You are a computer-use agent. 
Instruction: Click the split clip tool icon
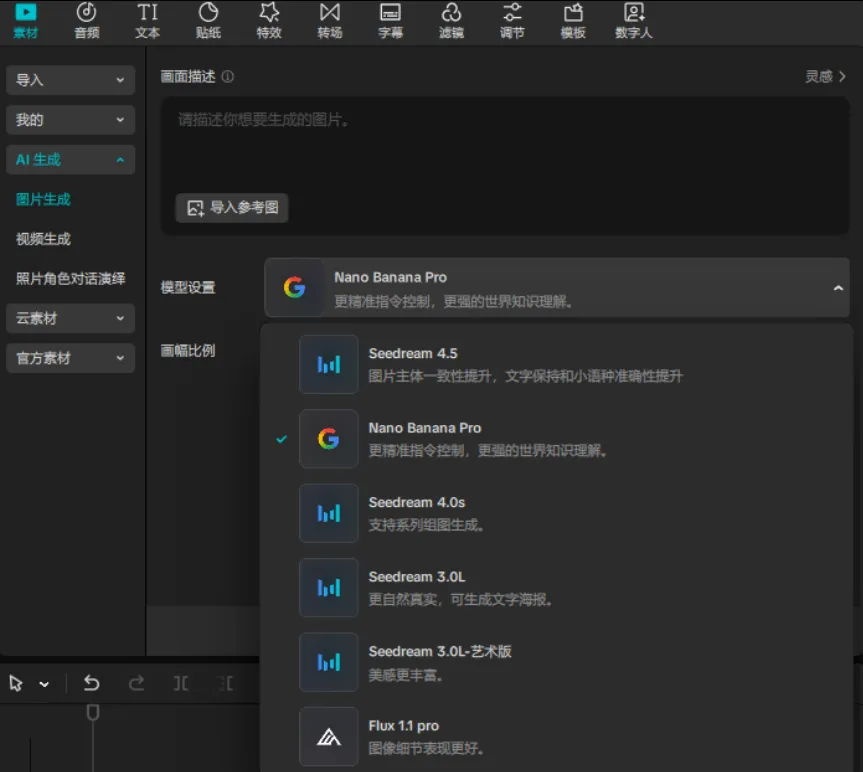[x=181, y=683]
